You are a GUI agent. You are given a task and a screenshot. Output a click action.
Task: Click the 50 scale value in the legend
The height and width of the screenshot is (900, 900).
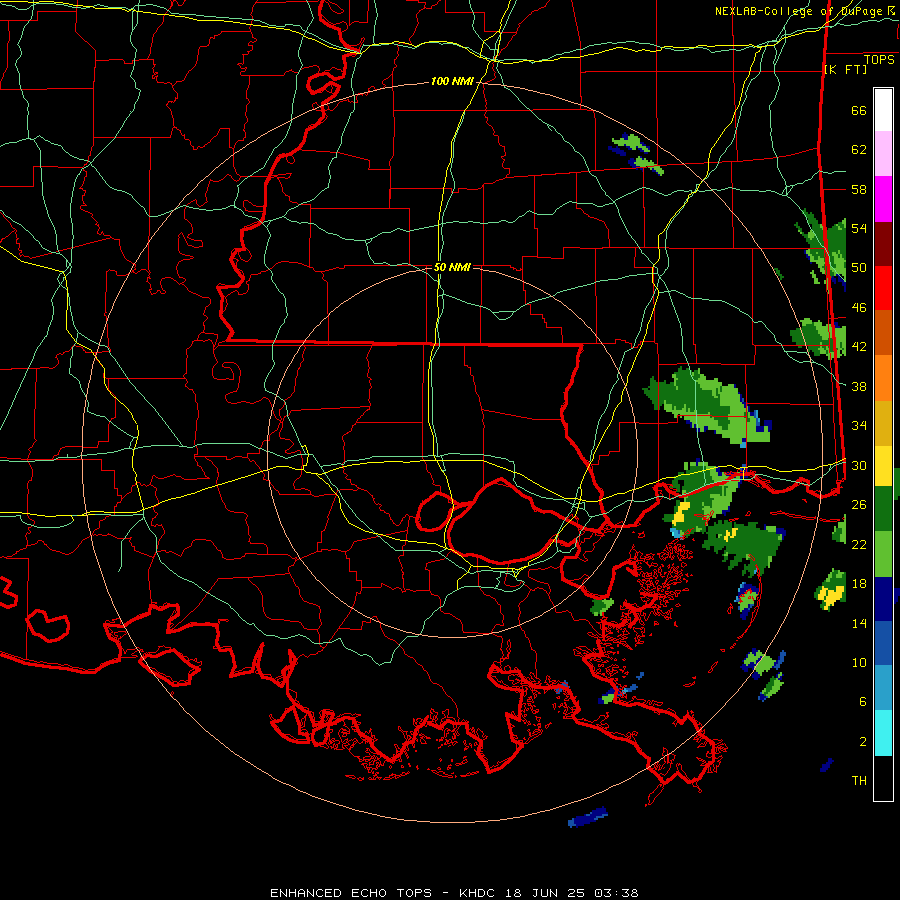pos(859,267)
